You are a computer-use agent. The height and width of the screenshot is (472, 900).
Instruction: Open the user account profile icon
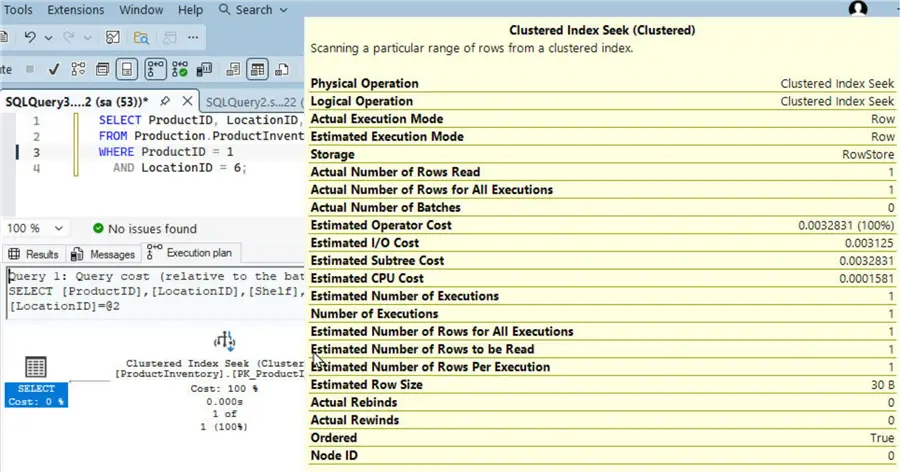pyautogui.click(x=858, y=9)
